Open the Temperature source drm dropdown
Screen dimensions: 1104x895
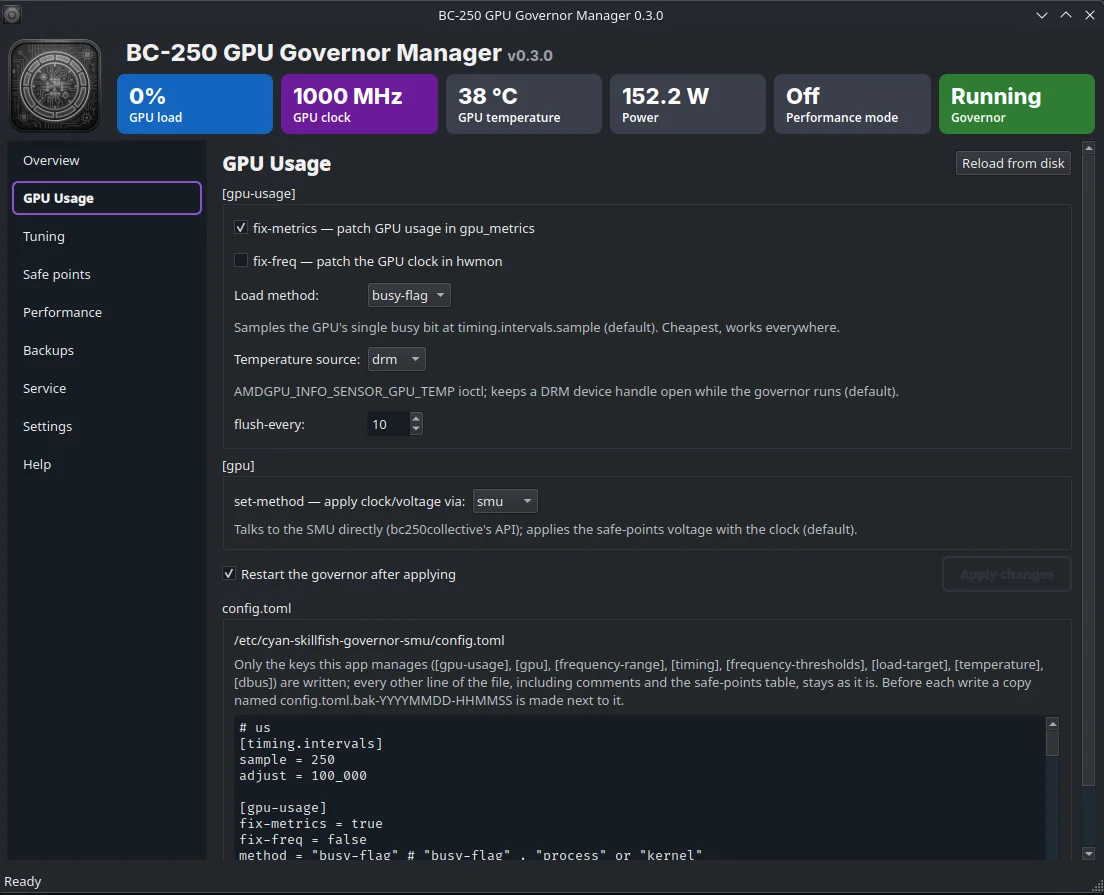pyautogui.click(x=396, y=359)
